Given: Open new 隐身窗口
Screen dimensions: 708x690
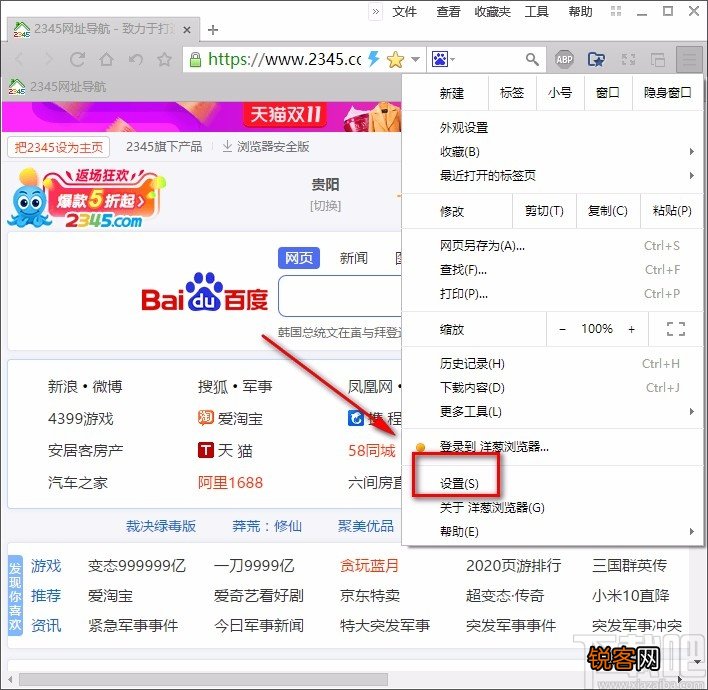Looking at the screenshot, I should [667, 93].
